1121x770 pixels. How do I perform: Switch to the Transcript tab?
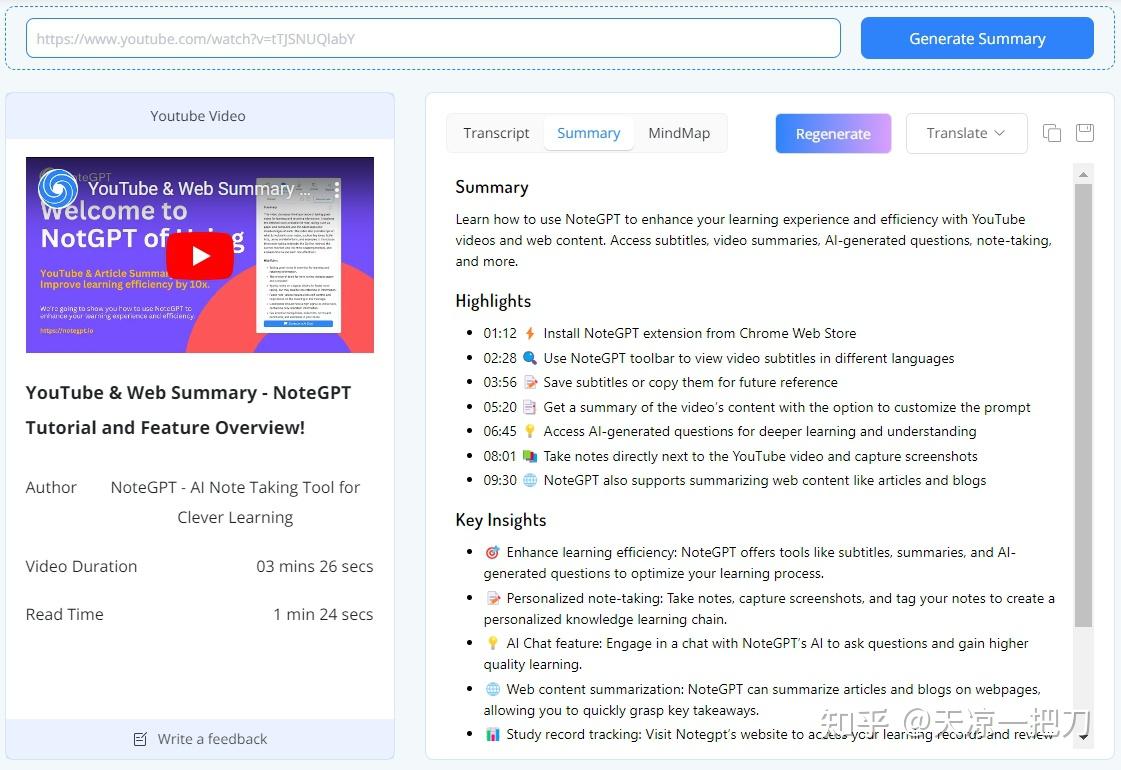point(496,132)
